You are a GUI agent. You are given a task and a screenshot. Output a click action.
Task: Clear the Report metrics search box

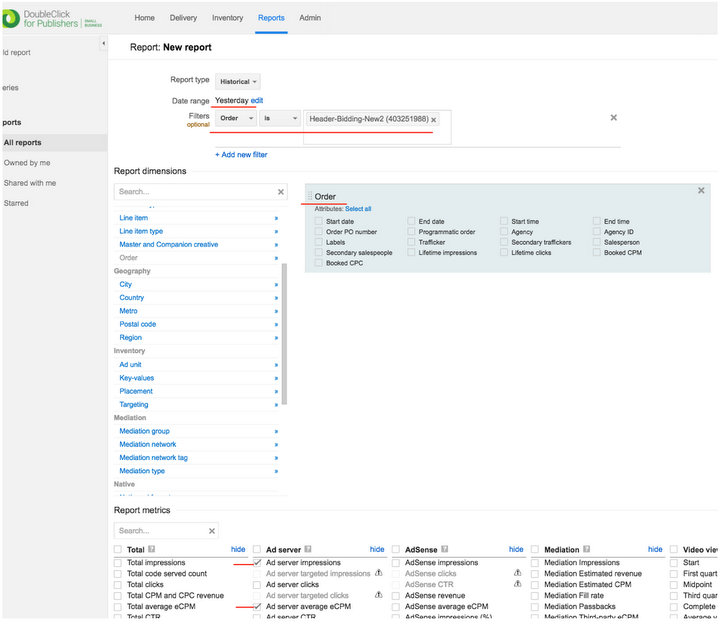coord(211,531)
